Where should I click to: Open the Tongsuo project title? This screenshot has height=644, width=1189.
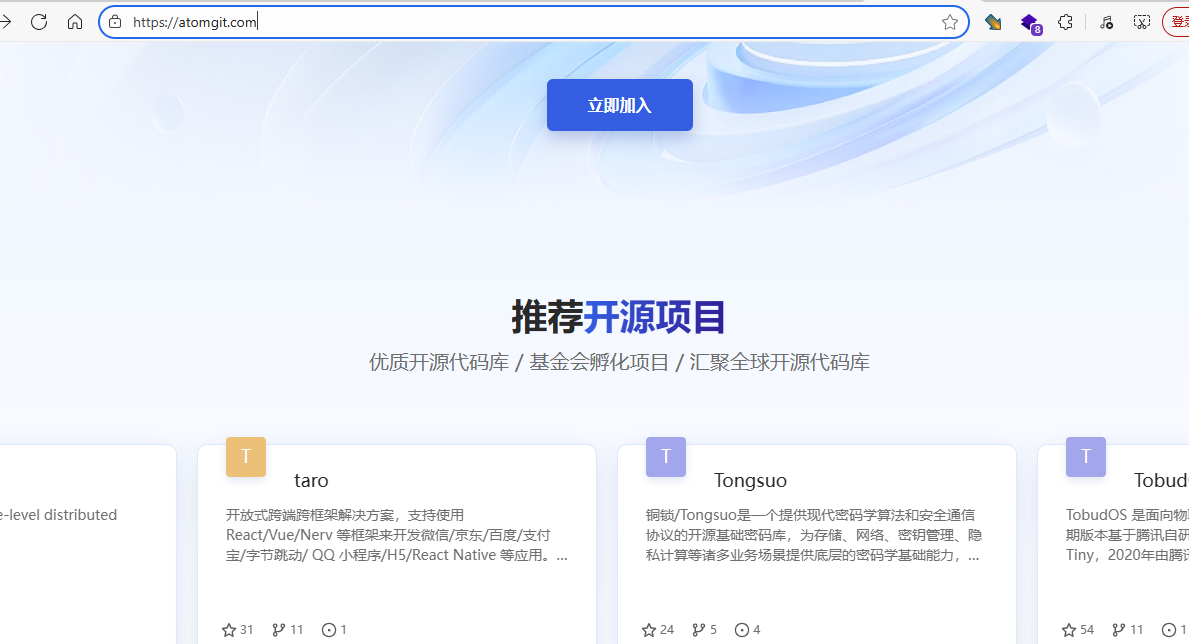coord(750,480)
